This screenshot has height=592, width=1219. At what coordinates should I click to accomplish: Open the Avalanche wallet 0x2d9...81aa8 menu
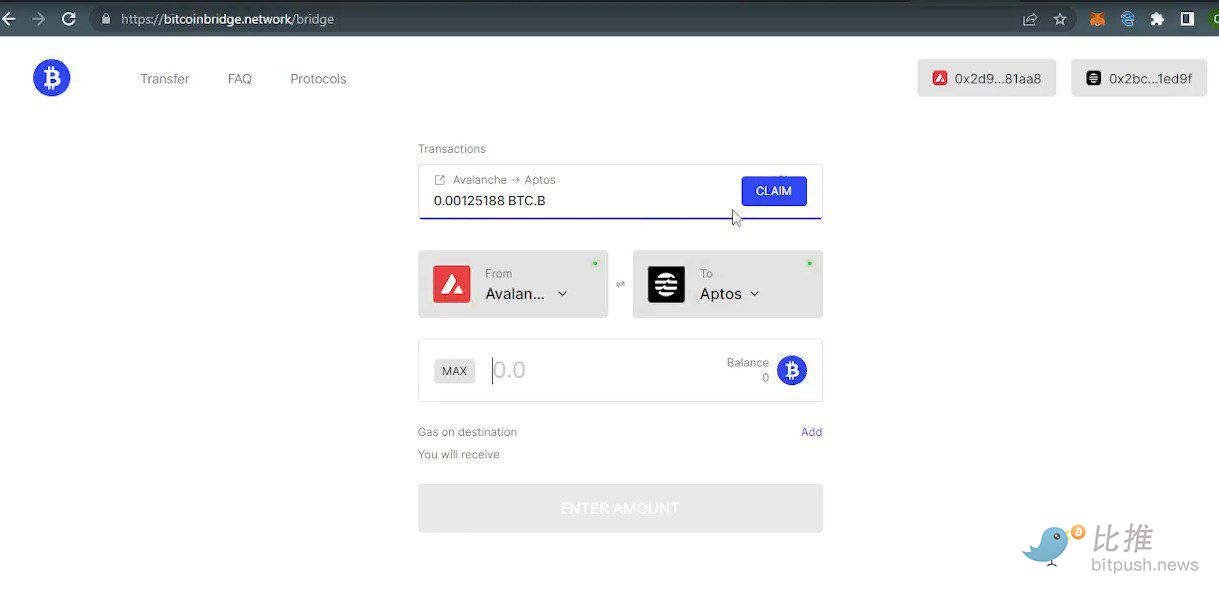tap(986, 78)
